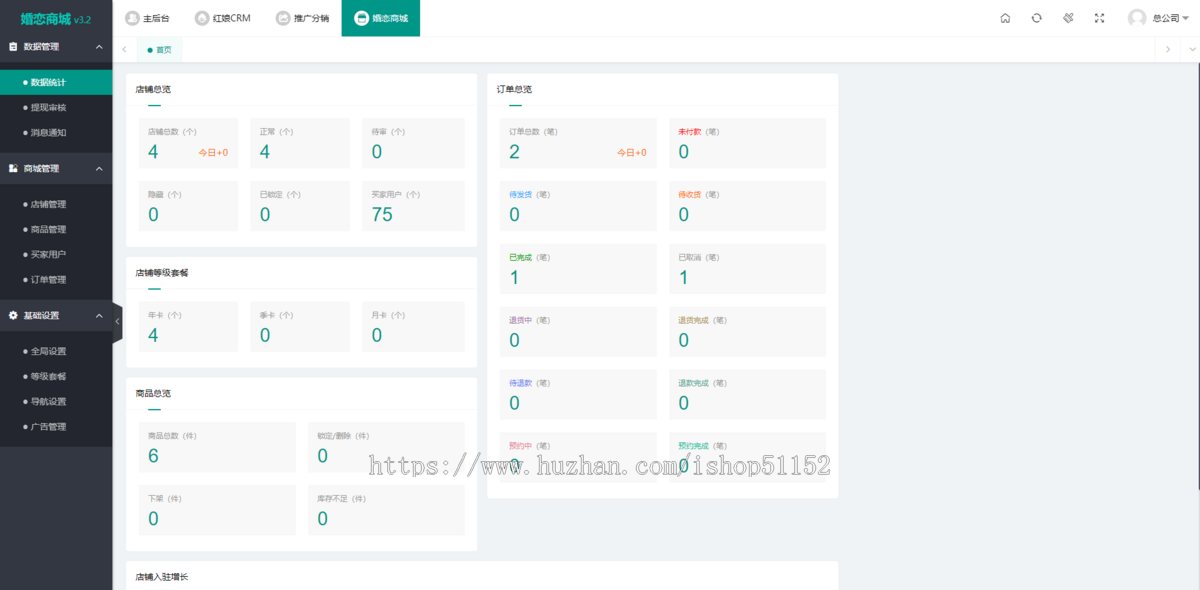This screenshot has height=590, width=1200.
Task: Click the 店铺入驻增长 panel heading
Action: [x=162, y=577]
